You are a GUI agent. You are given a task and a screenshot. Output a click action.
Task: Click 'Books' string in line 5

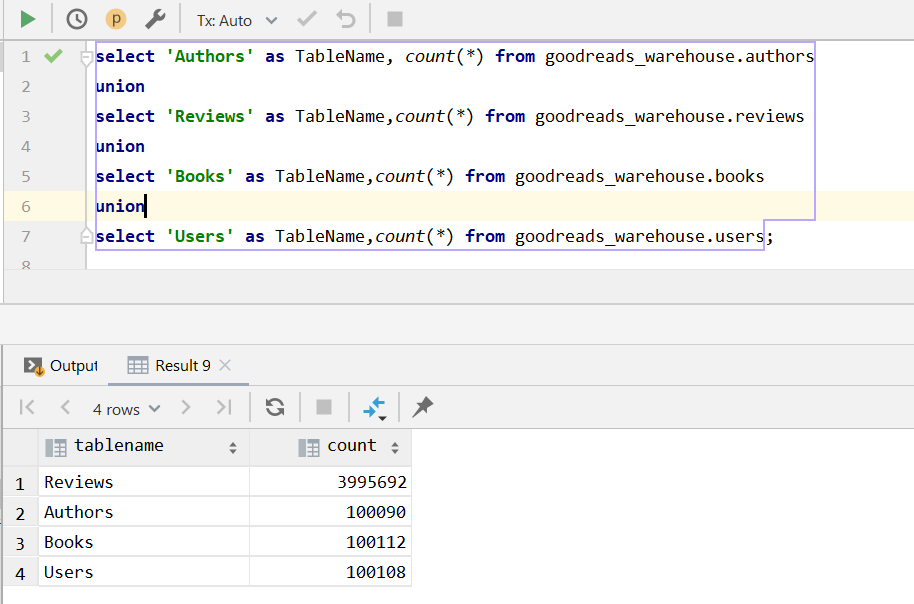(x=199, y=177)
